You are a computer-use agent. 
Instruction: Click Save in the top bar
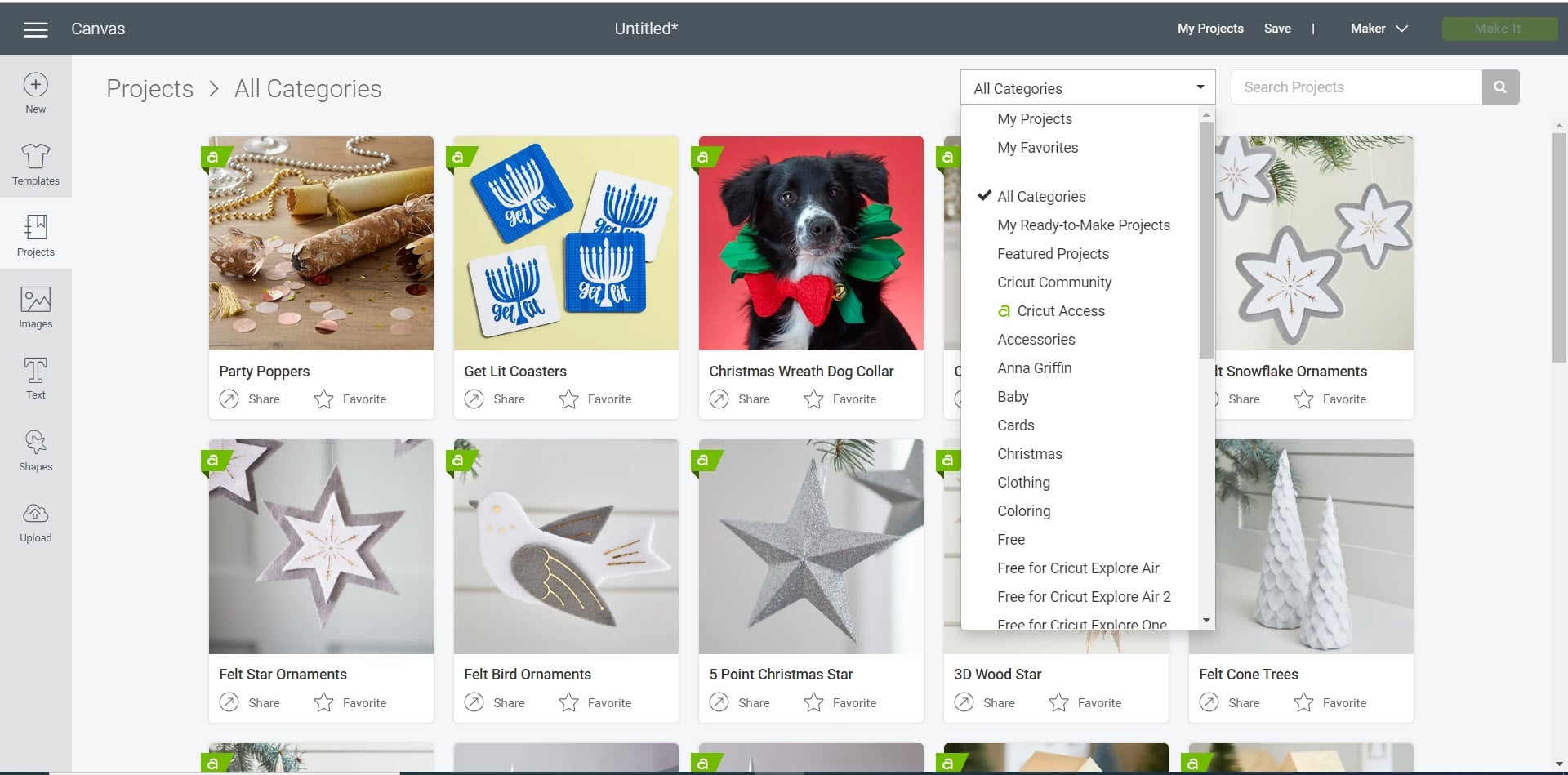point(1277,29)
